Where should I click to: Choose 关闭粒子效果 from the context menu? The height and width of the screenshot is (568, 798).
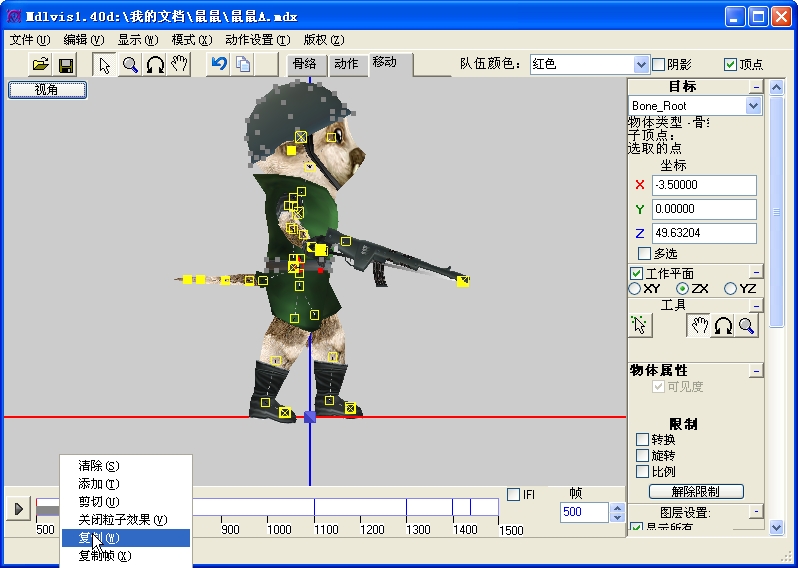pos(122,520)
